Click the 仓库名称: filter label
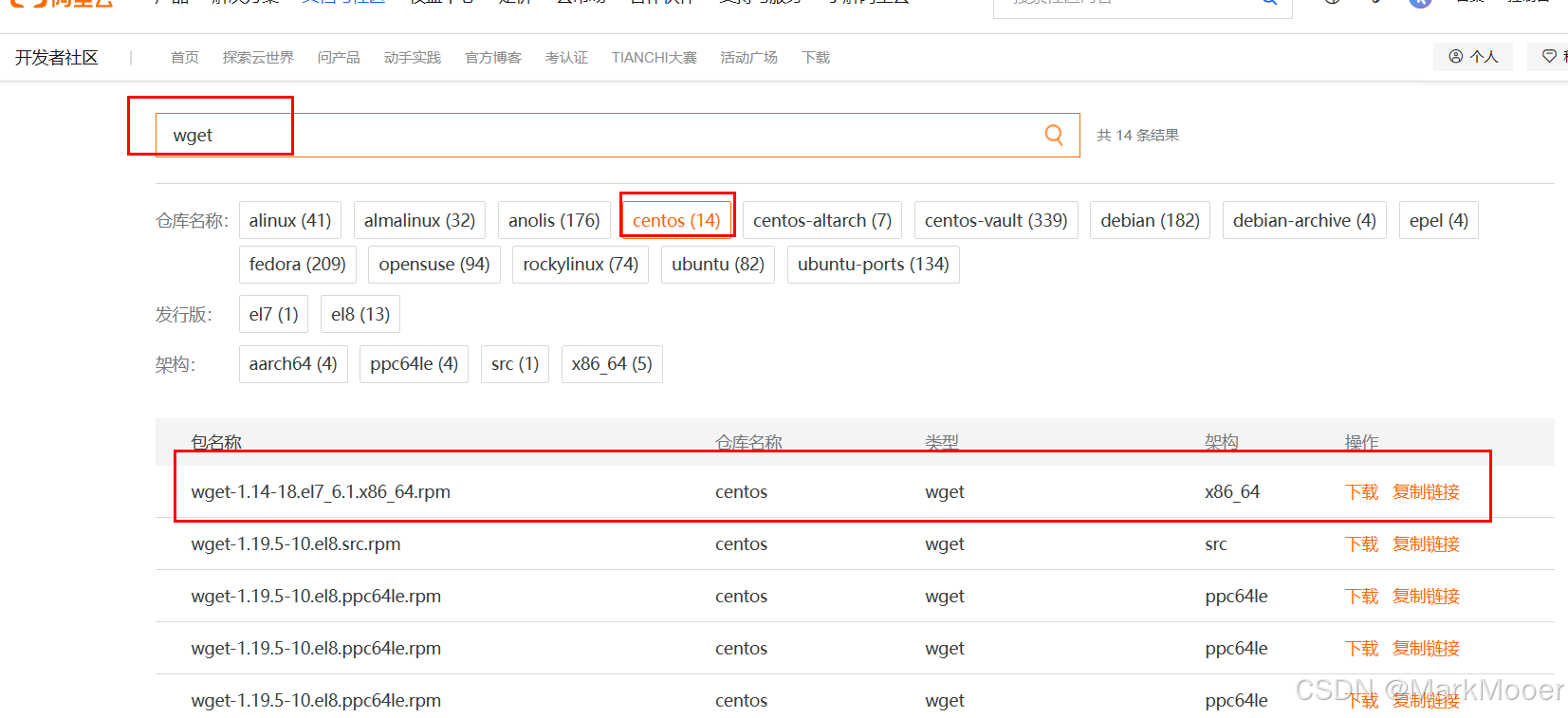1568x718 pixels. (193, 221)
